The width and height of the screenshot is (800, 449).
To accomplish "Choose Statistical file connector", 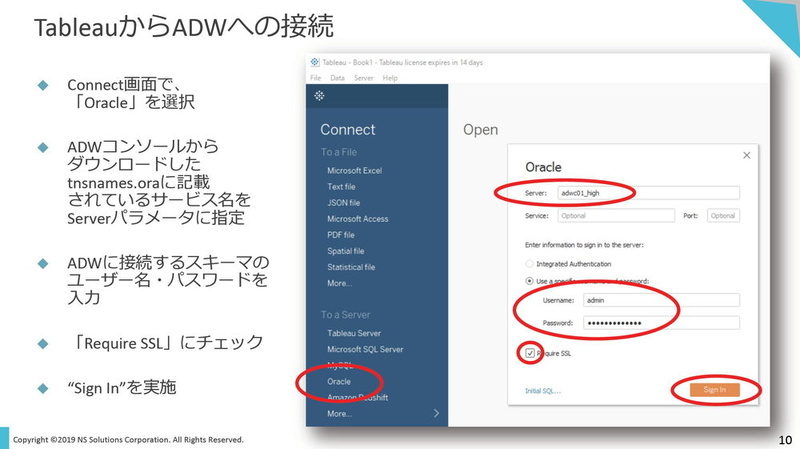I will tap(351, 267).
